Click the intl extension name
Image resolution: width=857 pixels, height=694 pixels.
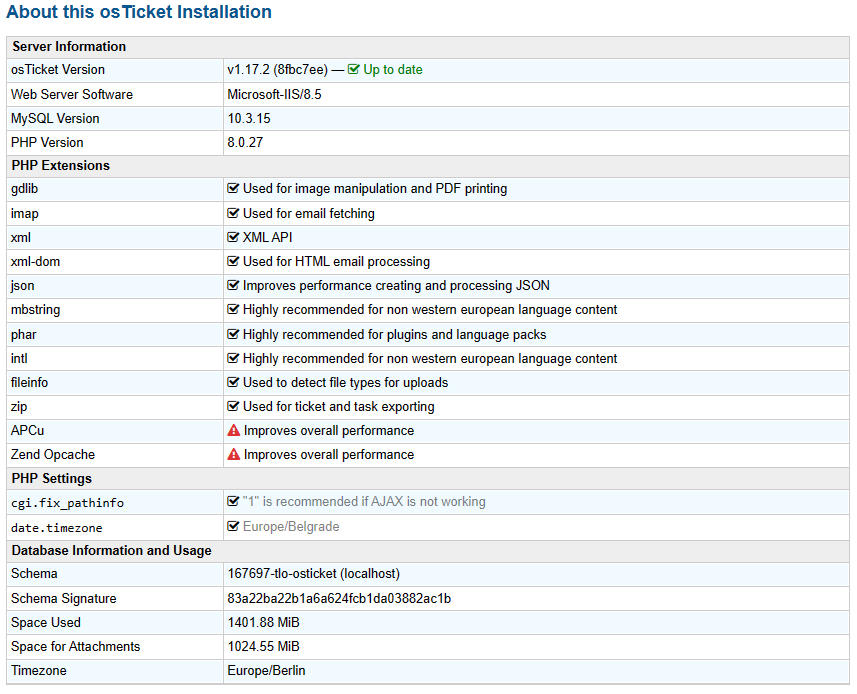[19, 358]
